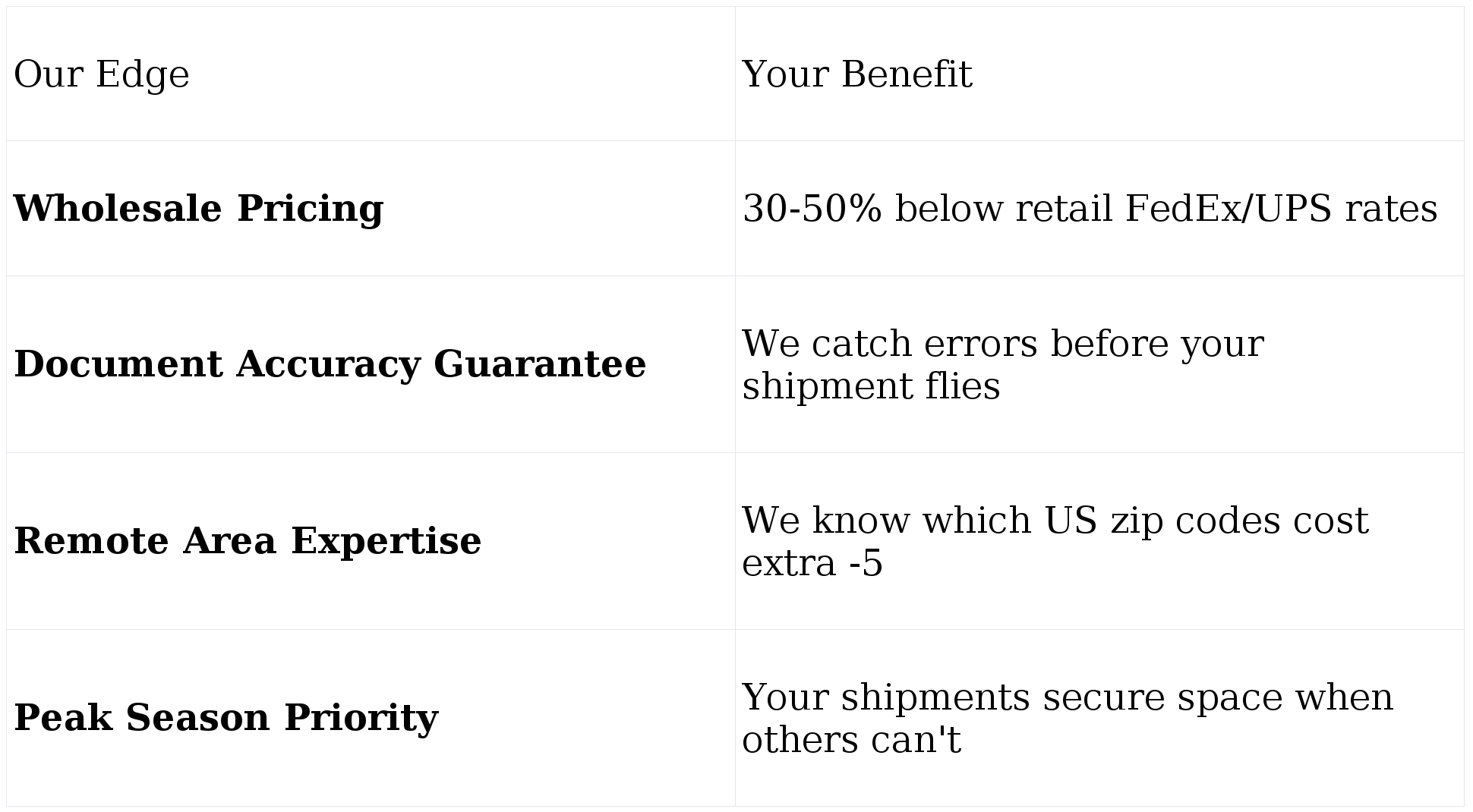The image size is (1473, 812).
Task: Click the 'shipment flies' text line
Action: [x=871, y=386]
